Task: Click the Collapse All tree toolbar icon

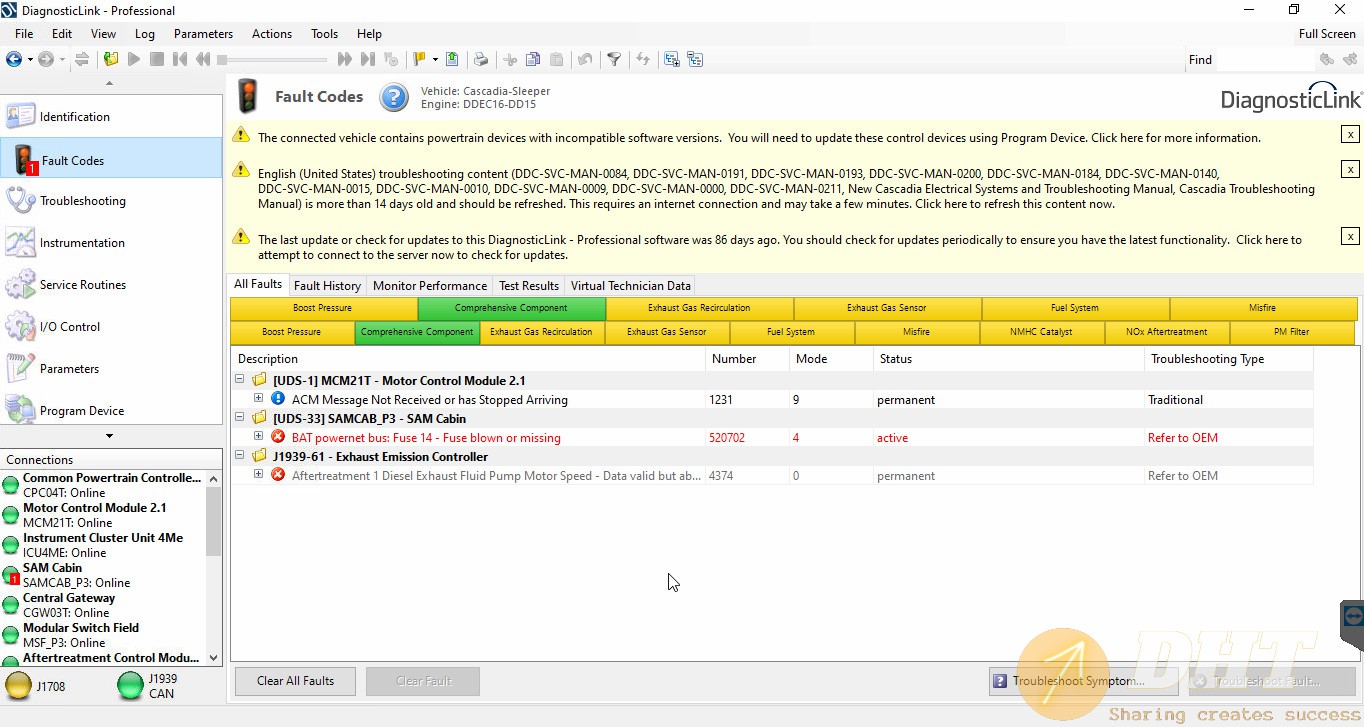Action: 695,59
